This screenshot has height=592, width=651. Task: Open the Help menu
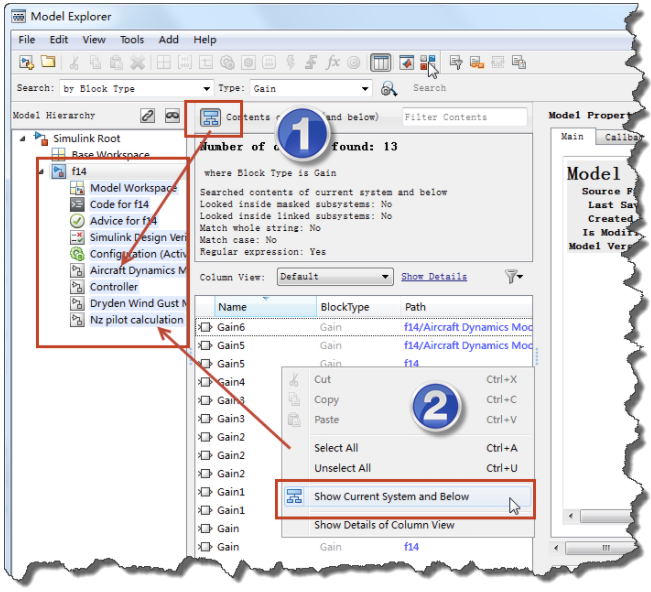tap(205, 40)
